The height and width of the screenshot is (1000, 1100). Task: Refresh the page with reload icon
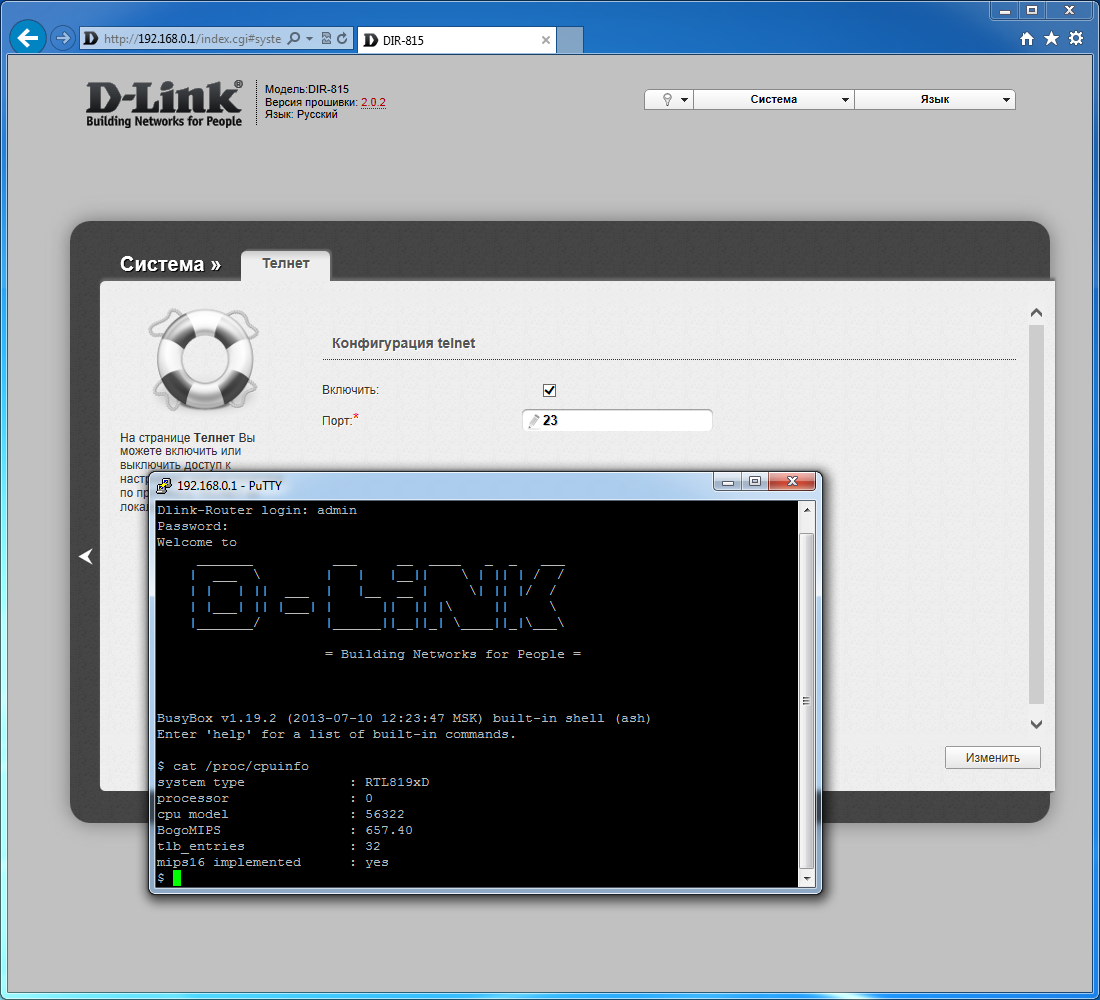tap(342, 39)
